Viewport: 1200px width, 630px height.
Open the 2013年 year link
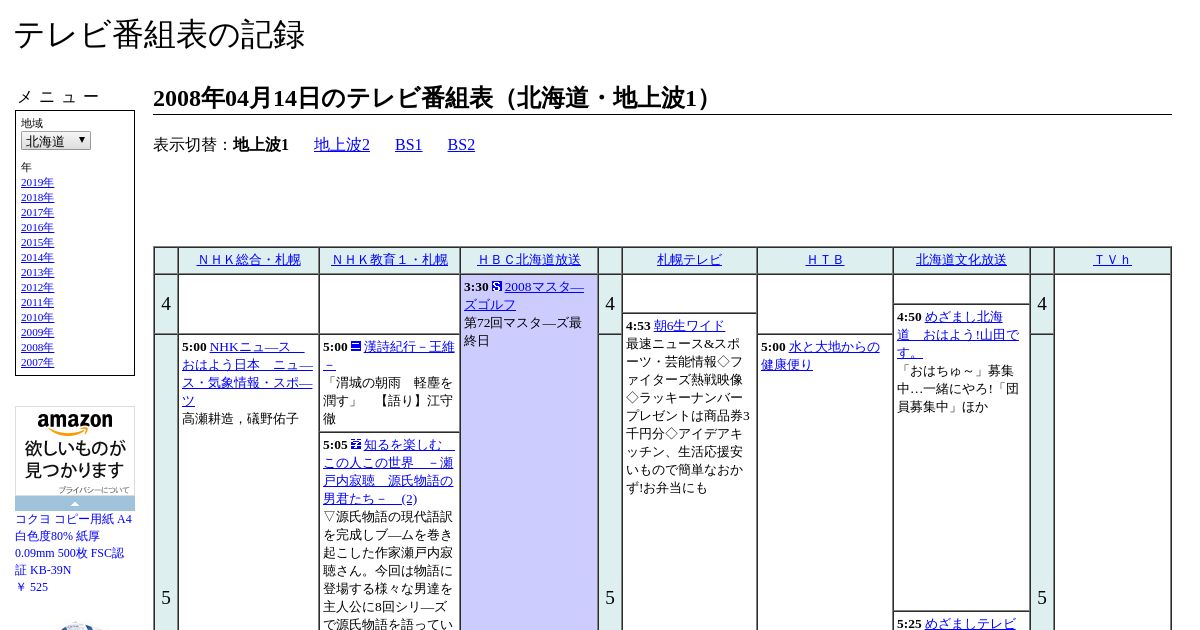[37, 273]
